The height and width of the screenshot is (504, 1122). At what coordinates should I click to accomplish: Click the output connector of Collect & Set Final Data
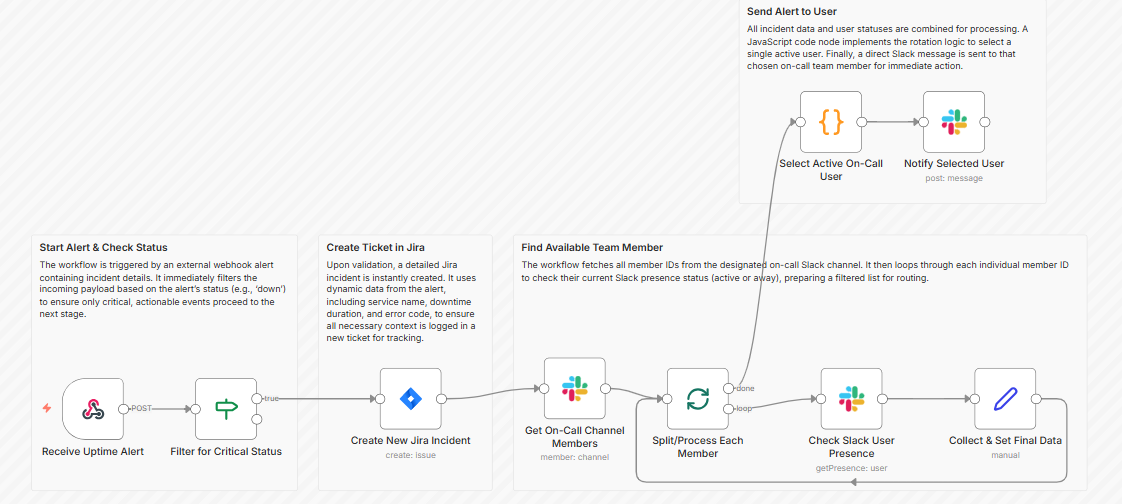1036,399
